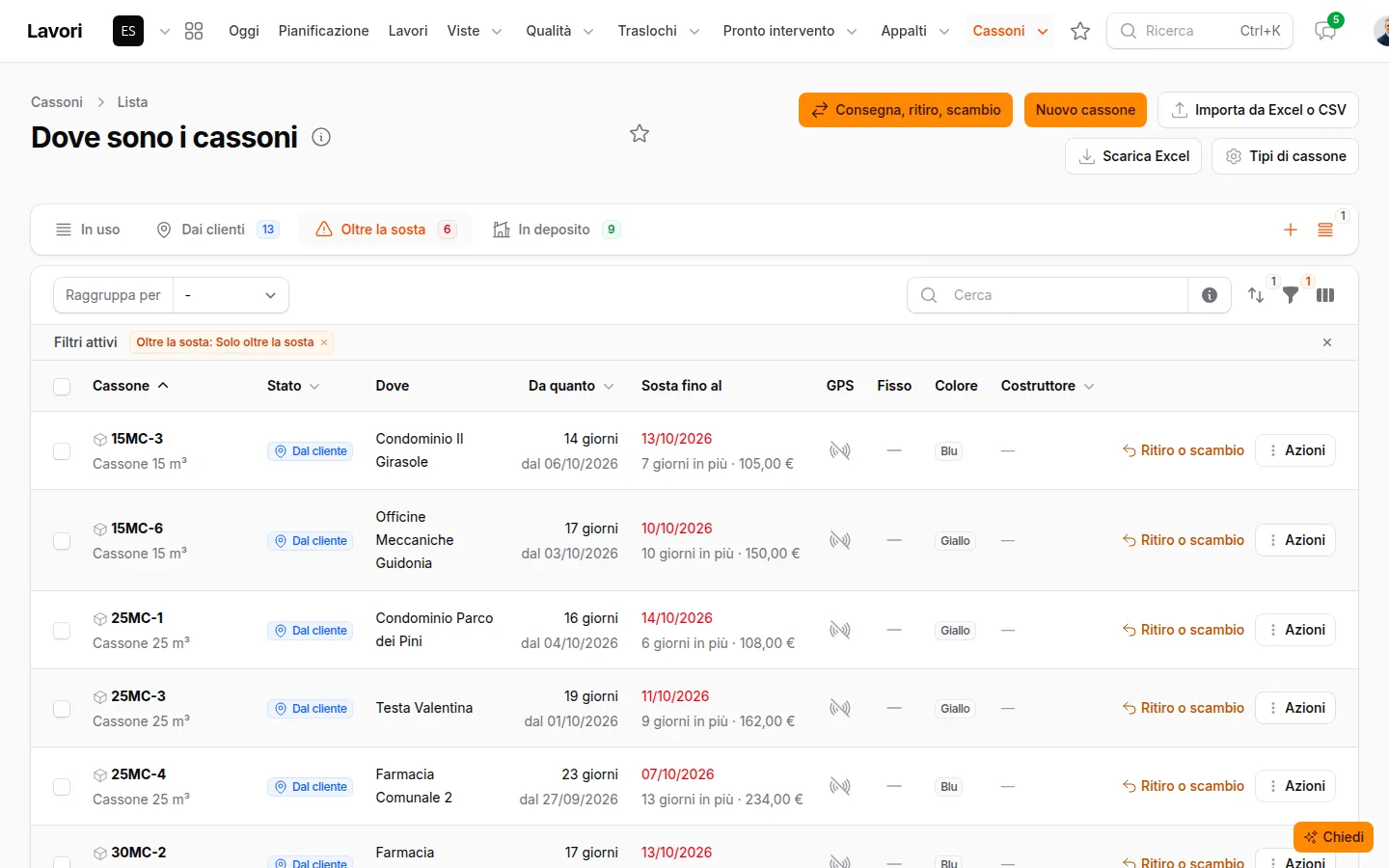Click the info icon beside page title
1389x868 pixels.
click(321, 137)
